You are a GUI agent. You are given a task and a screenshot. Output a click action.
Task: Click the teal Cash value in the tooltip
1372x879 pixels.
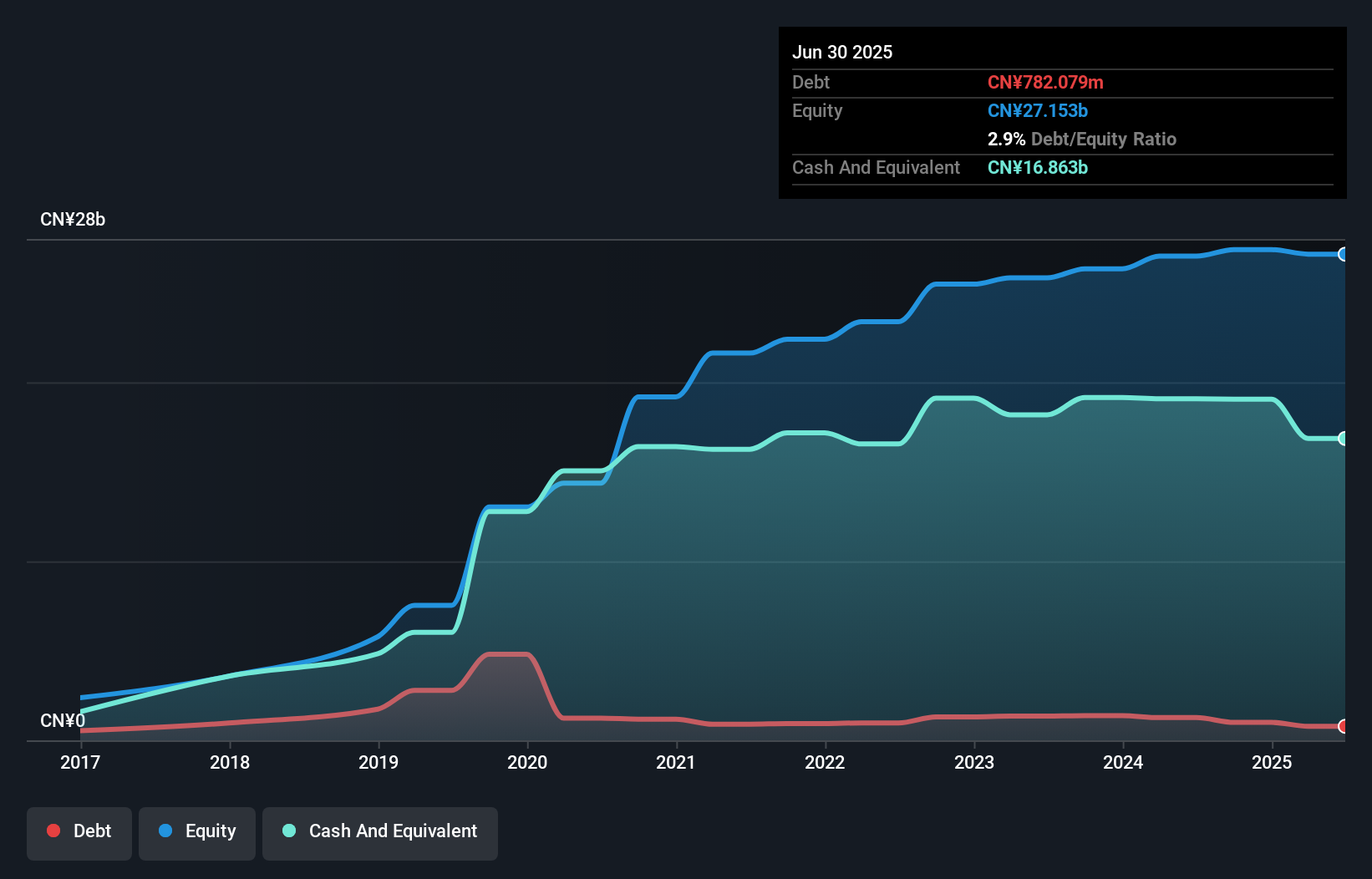1037,168
